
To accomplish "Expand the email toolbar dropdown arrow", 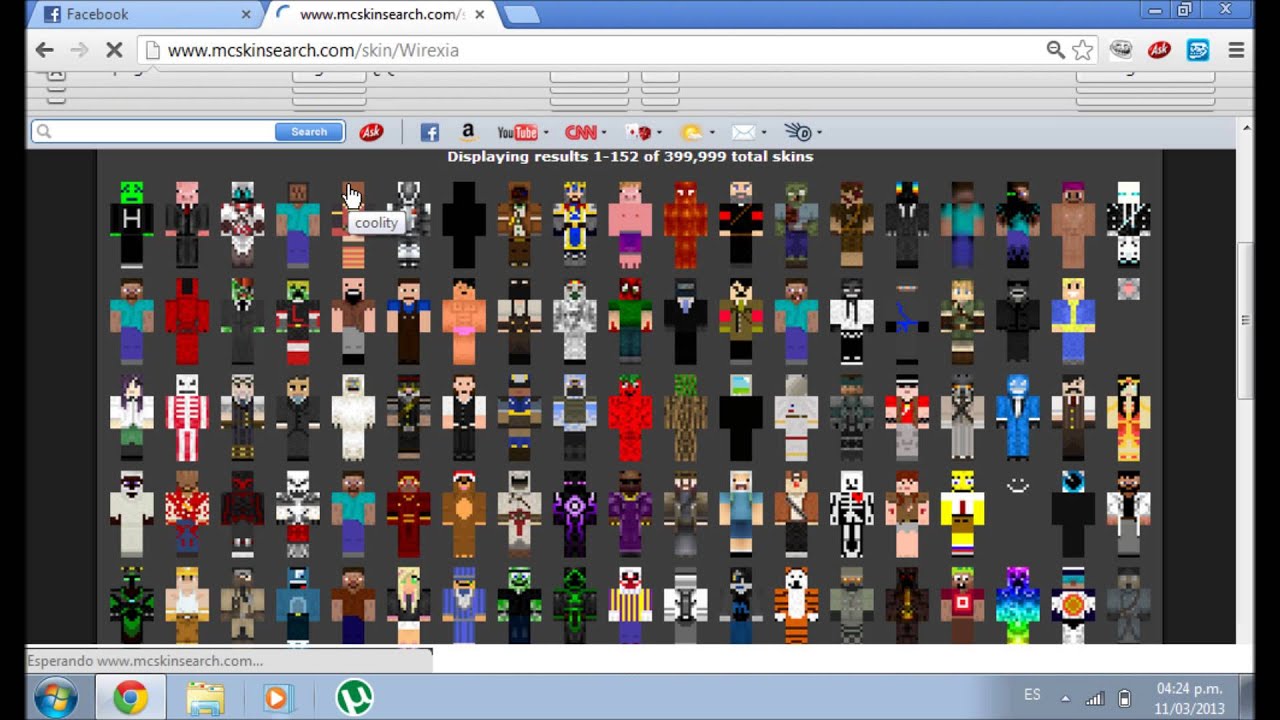I will (763, 132).
